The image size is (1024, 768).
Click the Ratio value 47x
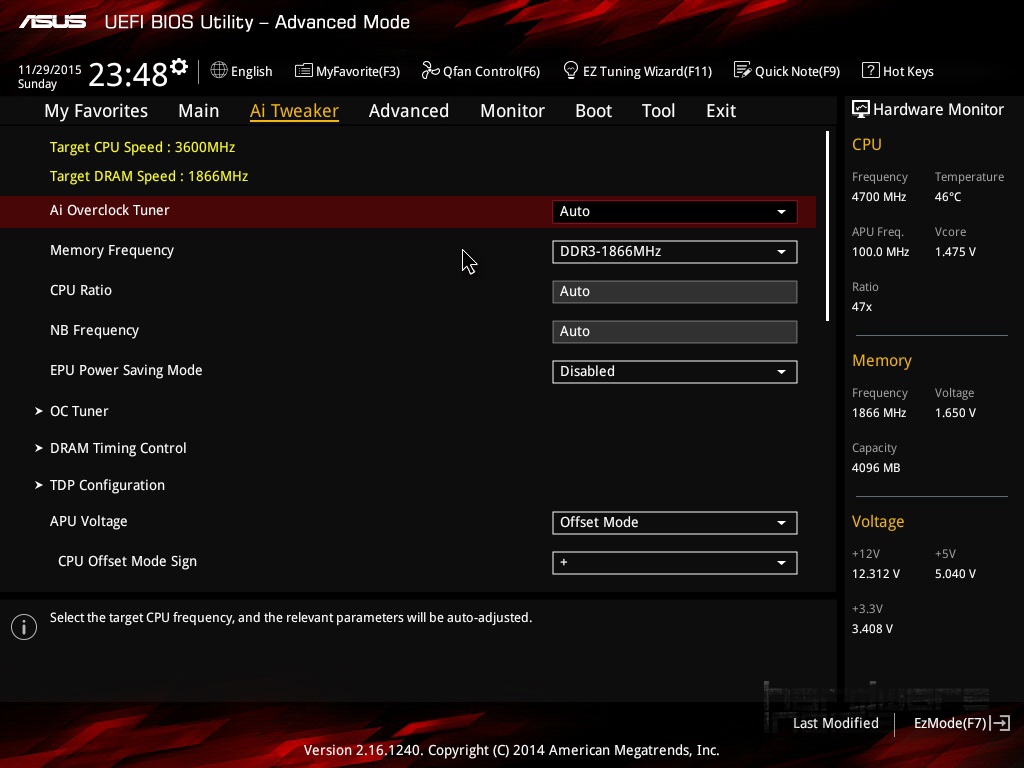[862, 307]
